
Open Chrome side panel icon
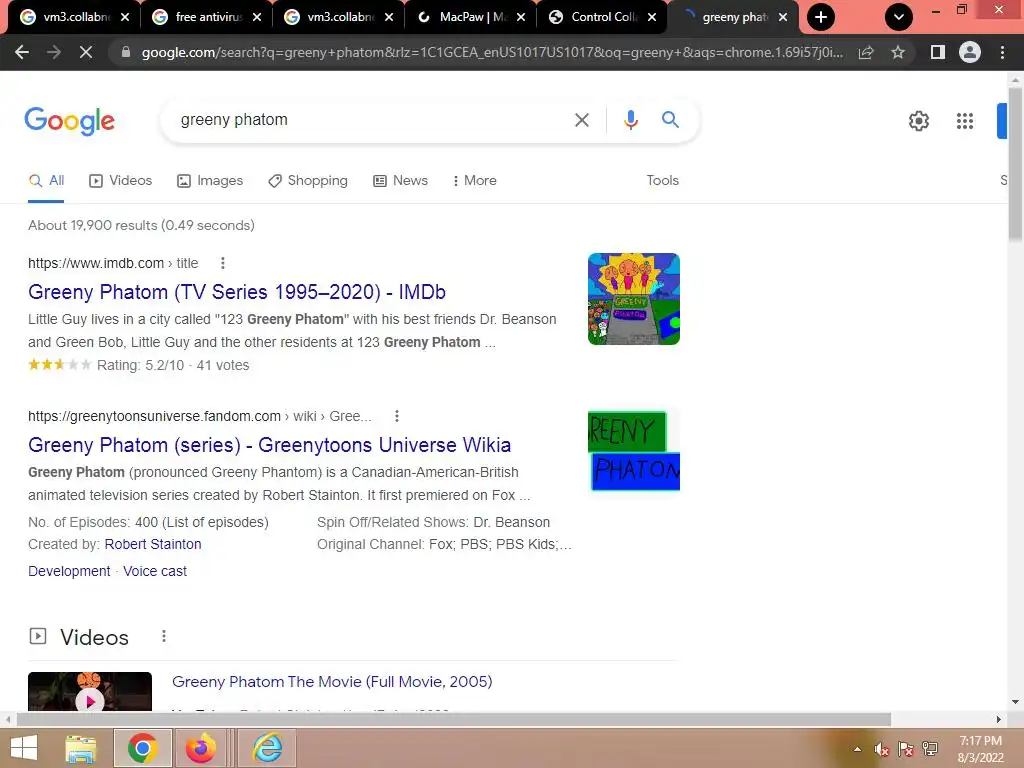pyautogui.click(x=938, y=52)
